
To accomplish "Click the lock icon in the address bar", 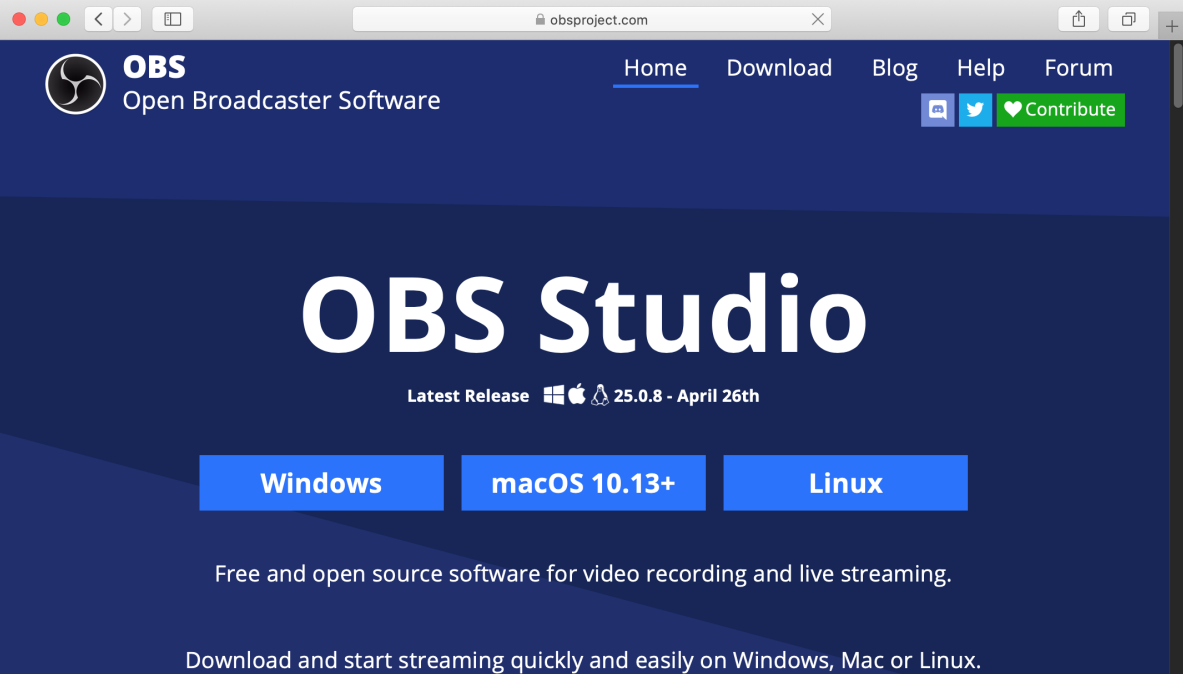I will [x=540, y=20].
